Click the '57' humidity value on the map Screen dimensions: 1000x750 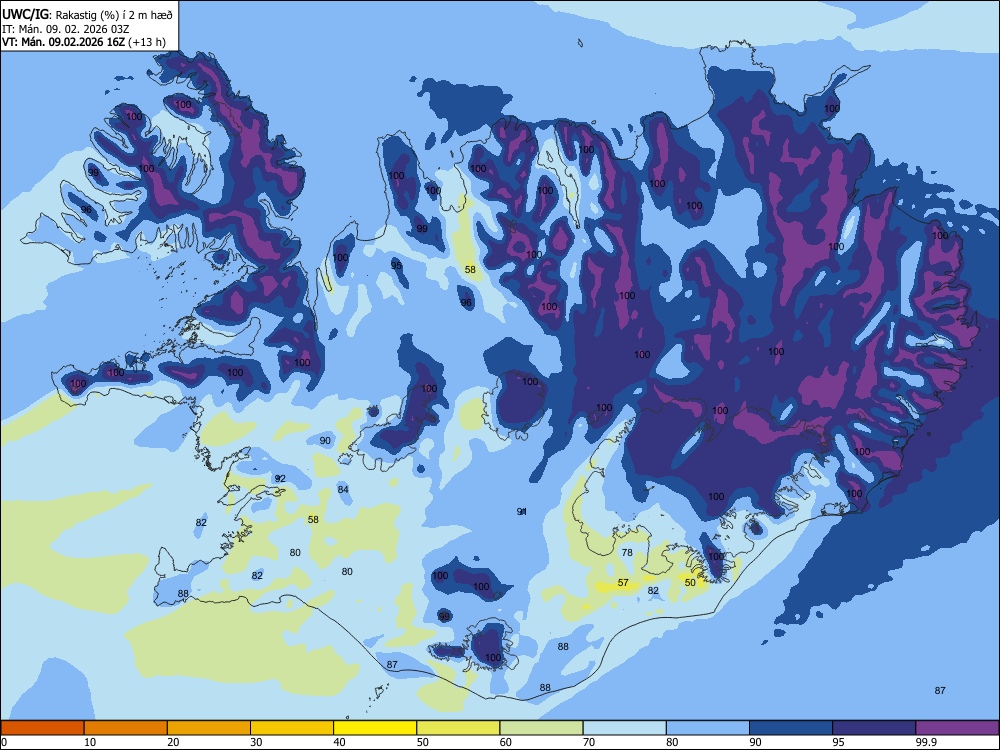coord(623,583)
